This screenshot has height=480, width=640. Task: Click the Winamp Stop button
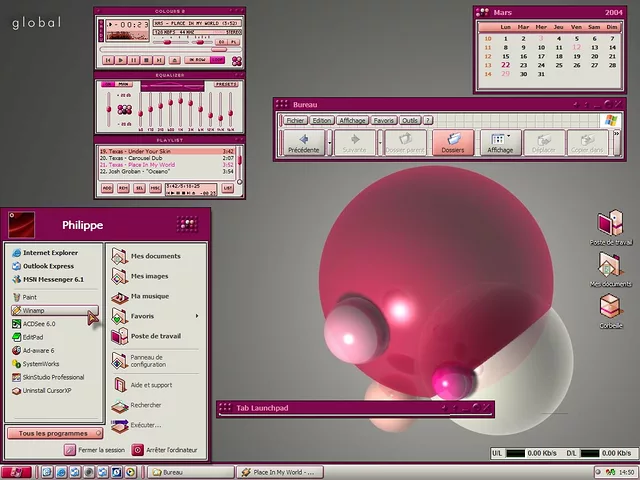tap(145, 60)
